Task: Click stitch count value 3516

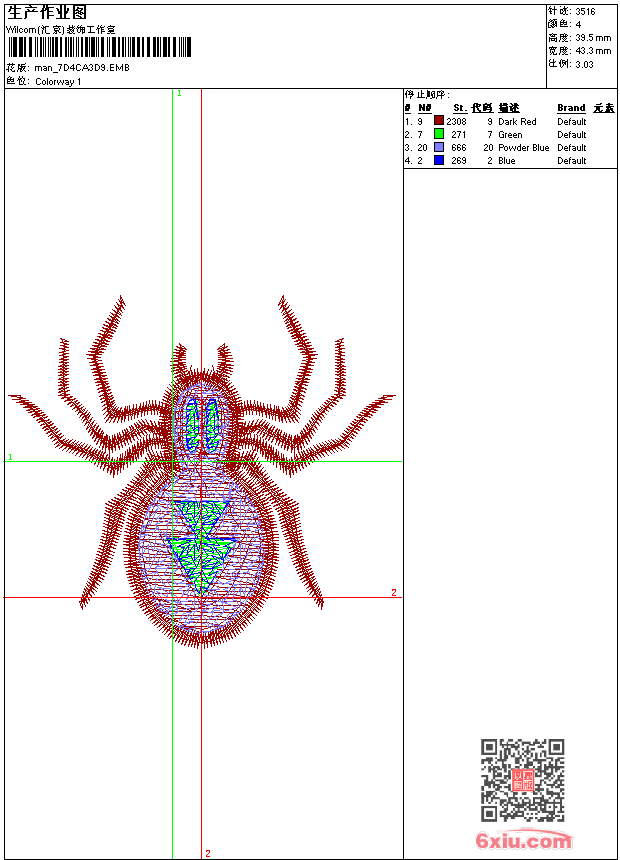Action: tap(585, 12)
